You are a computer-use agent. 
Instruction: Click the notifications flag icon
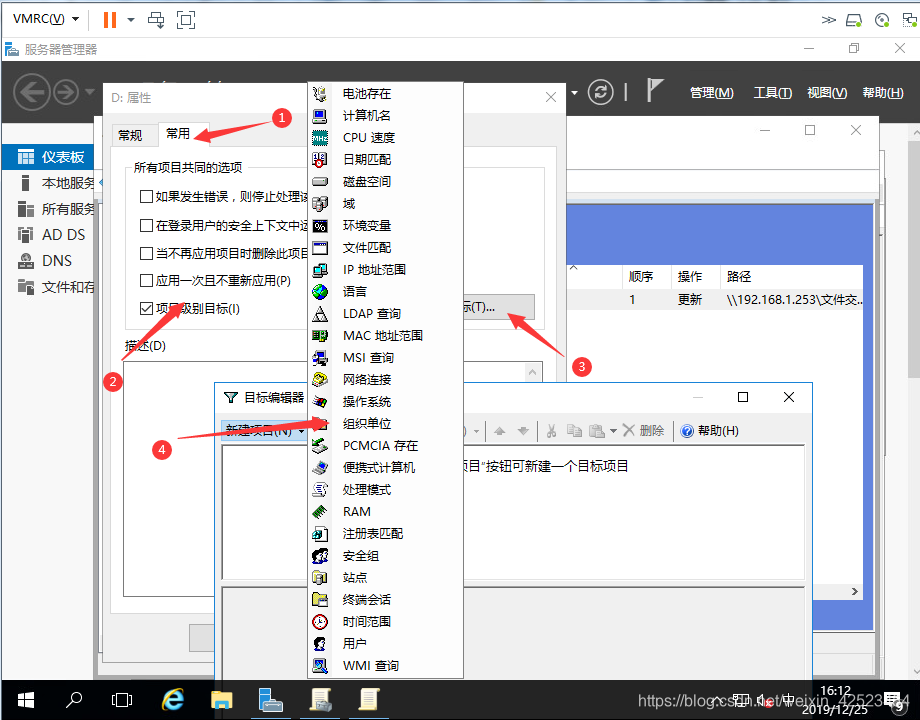tap(654, 90)
